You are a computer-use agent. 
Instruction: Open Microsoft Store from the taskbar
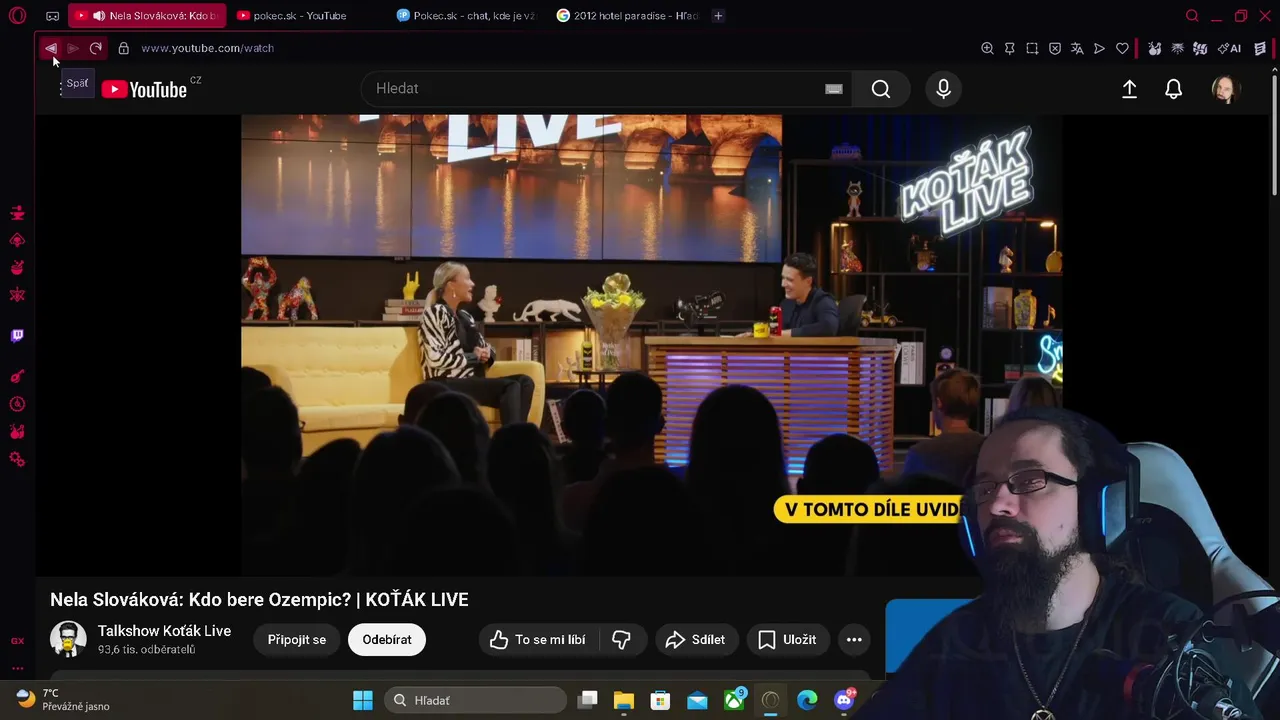660,700
